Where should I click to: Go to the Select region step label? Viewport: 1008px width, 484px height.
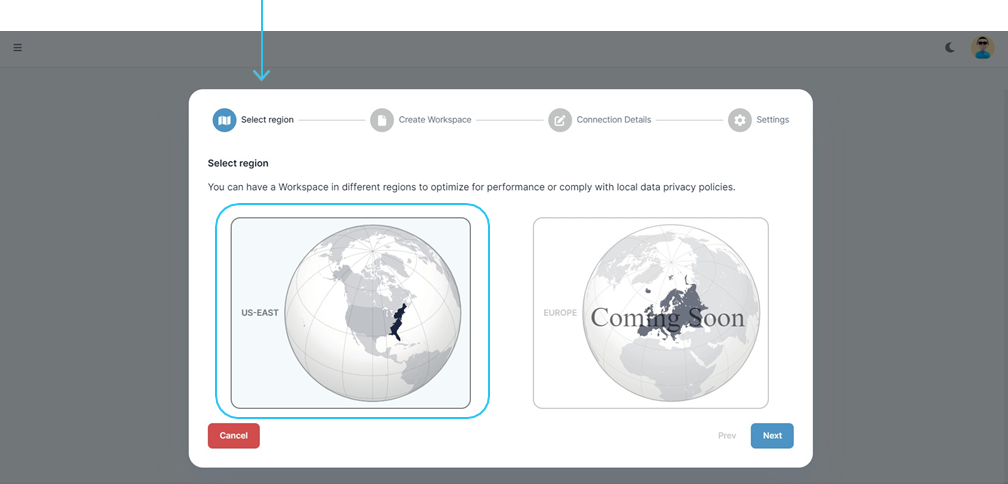267,120
